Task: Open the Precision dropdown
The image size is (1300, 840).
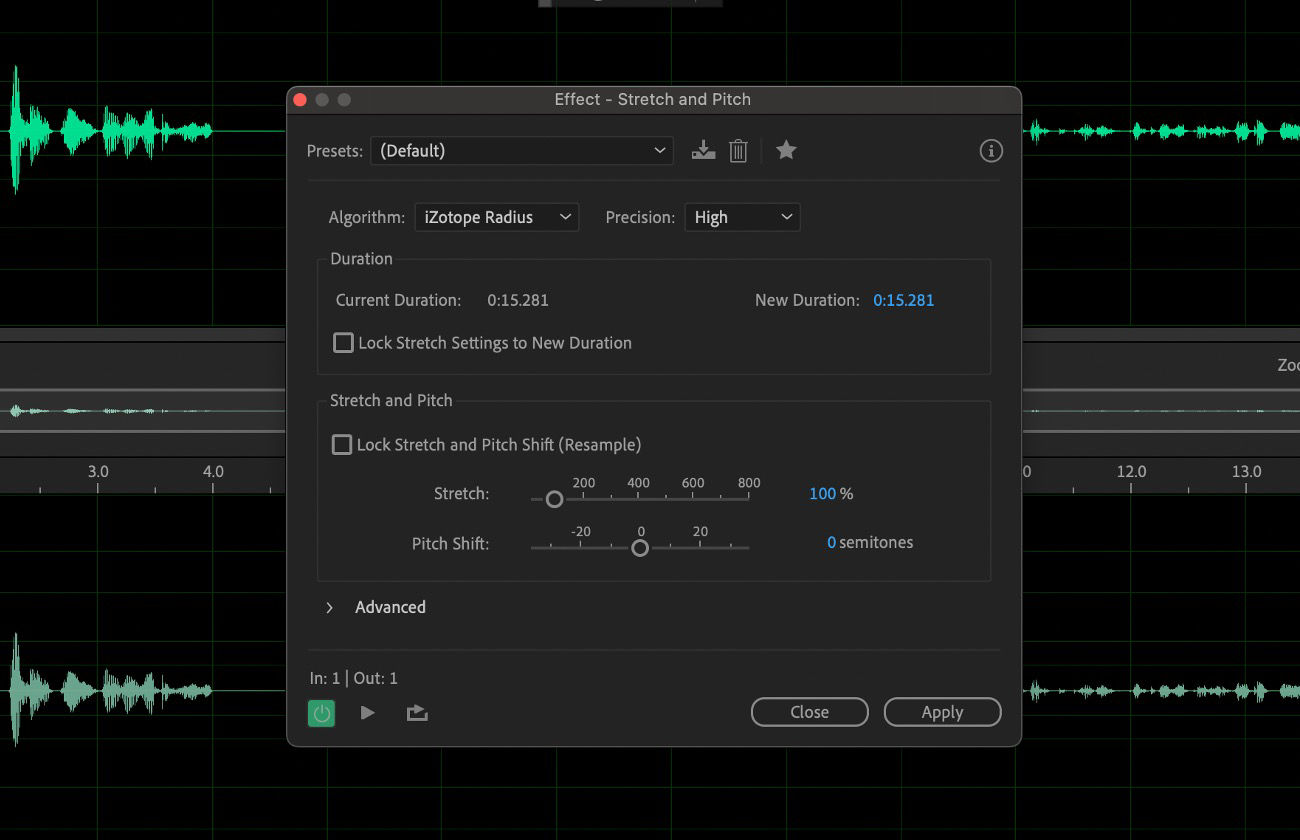Action: tap(742, 217)
